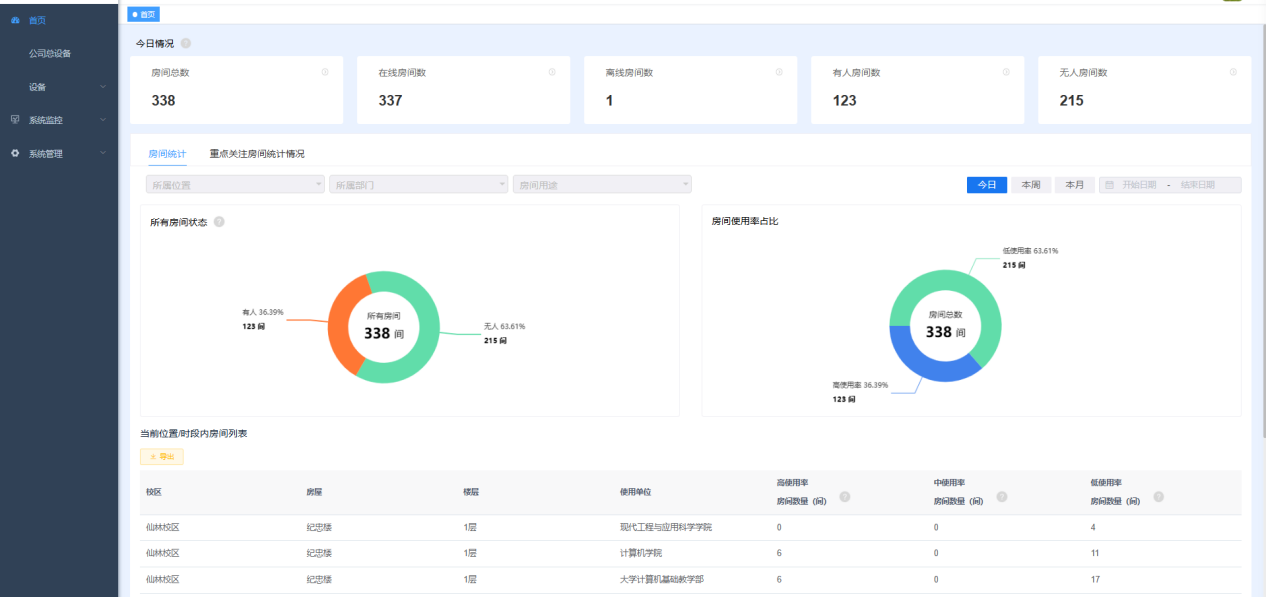The height and width of the screenshot is (597, 1266).
Task: Click help icon in 低使用率 column header
Action: tap(1159, 496)
